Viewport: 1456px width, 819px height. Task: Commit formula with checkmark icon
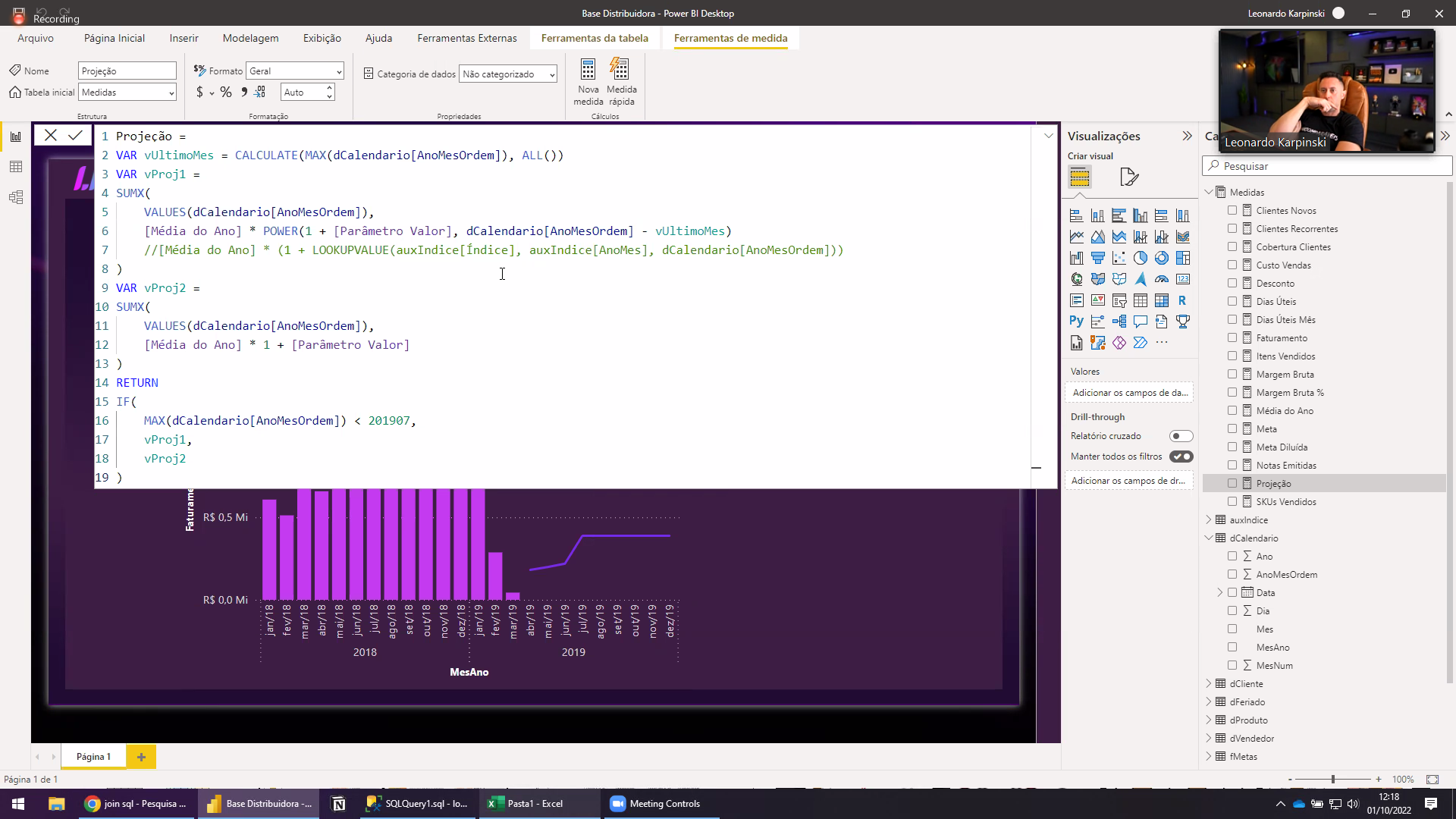tap(75, 136)
